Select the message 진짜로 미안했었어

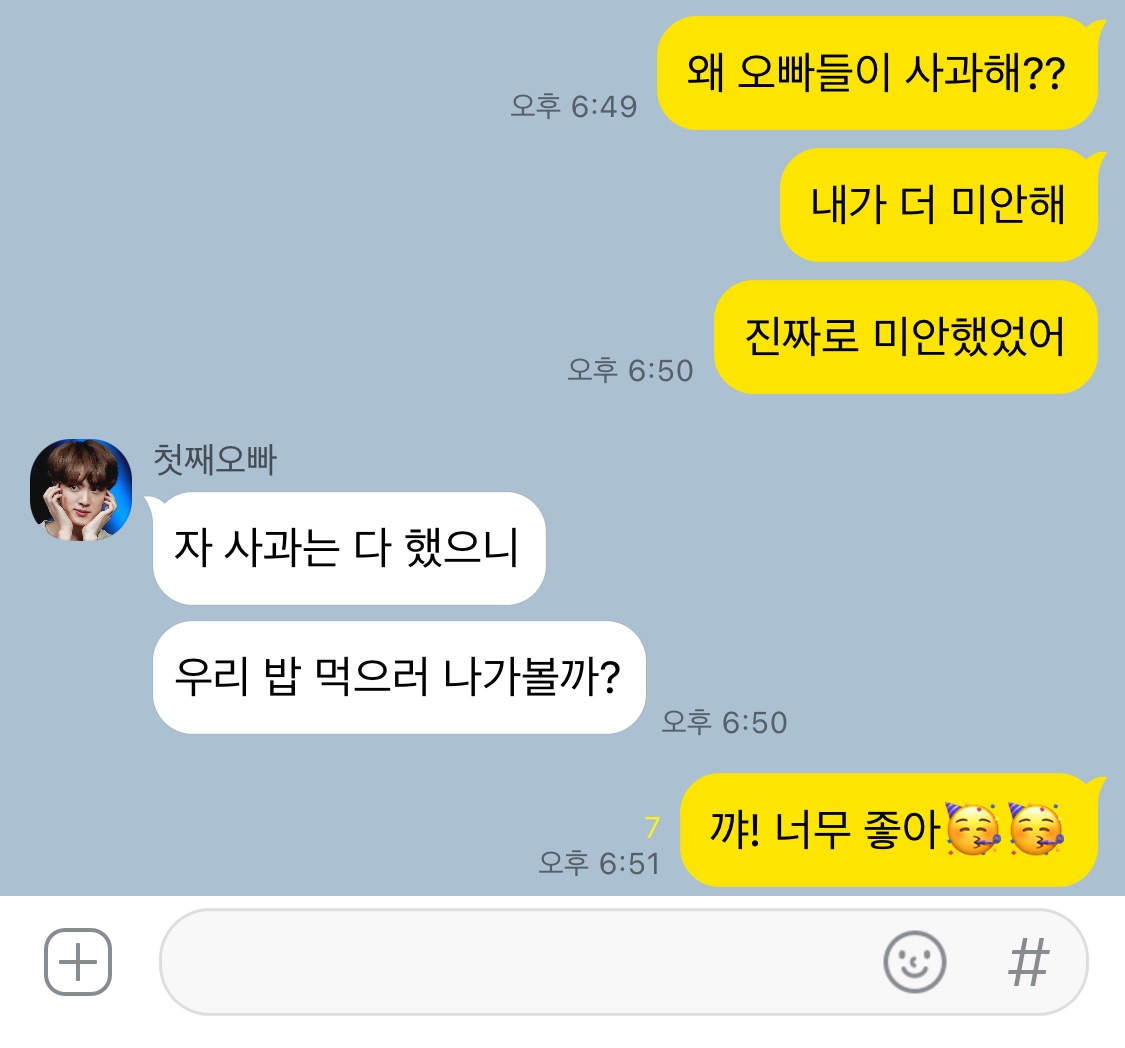tap(905, 336)
